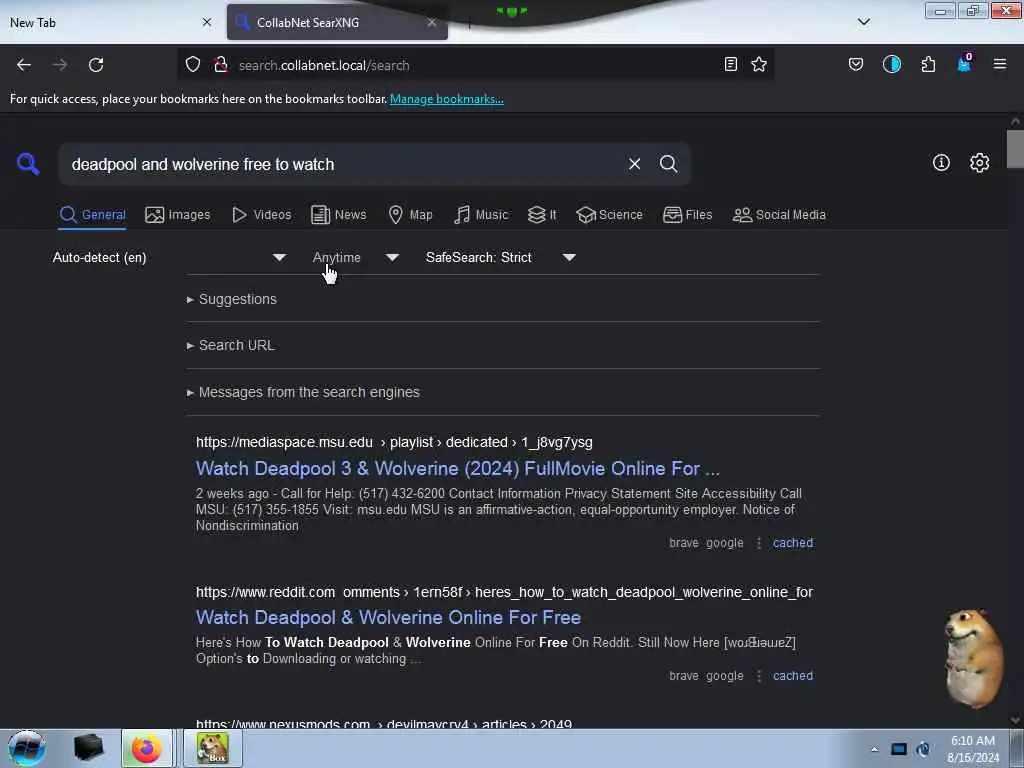Select the It search category
Image resolution: width=1024 pixels, height=768 pixels.
542,214
